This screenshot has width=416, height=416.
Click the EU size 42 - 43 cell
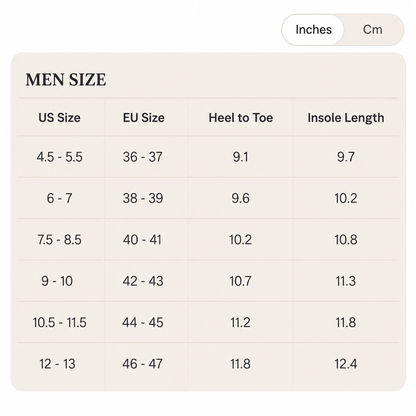pos(143,281)
